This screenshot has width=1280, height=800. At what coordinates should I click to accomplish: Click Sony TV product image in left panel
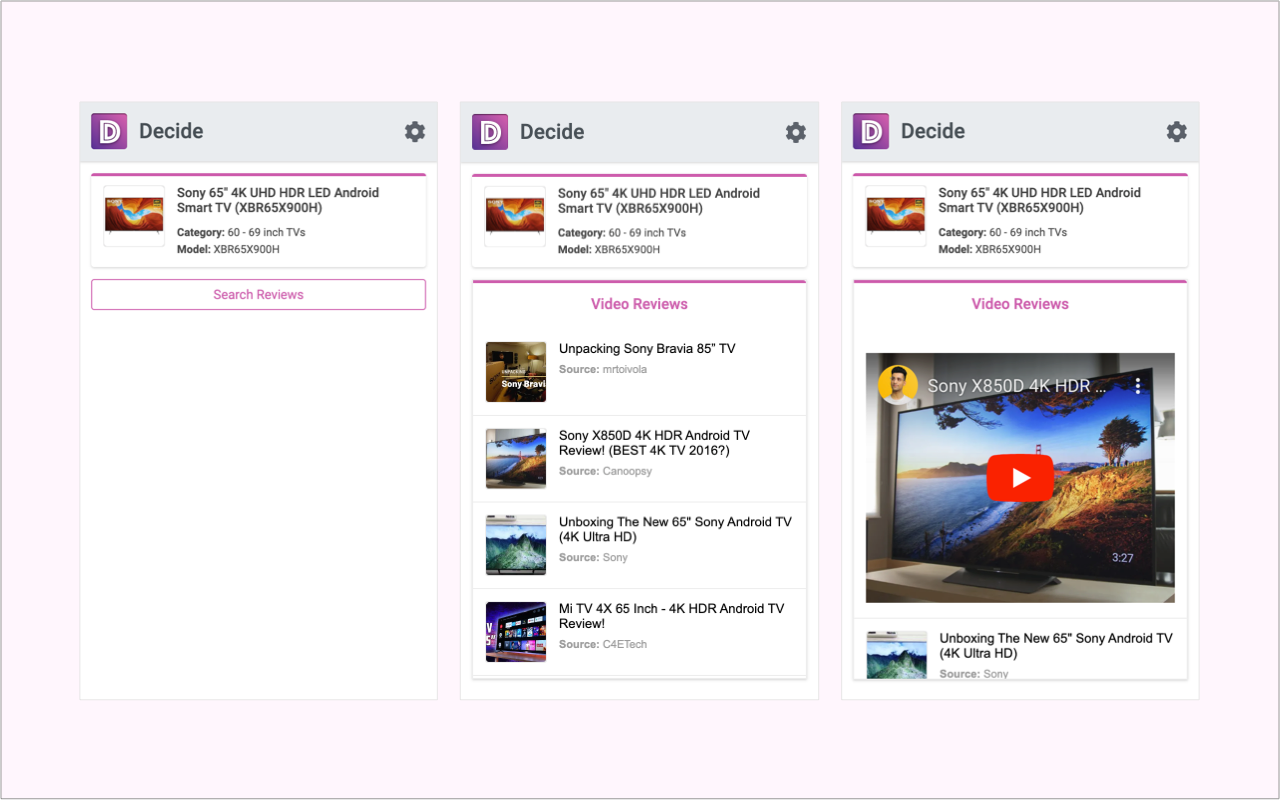134,216
